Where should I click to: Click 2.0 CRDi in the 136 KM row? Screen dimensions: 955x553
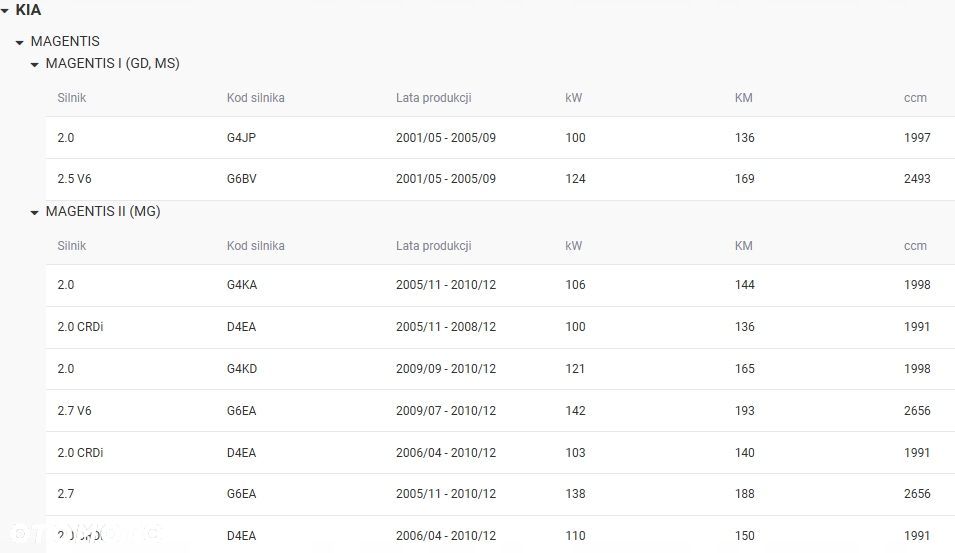tap(80, 327)
